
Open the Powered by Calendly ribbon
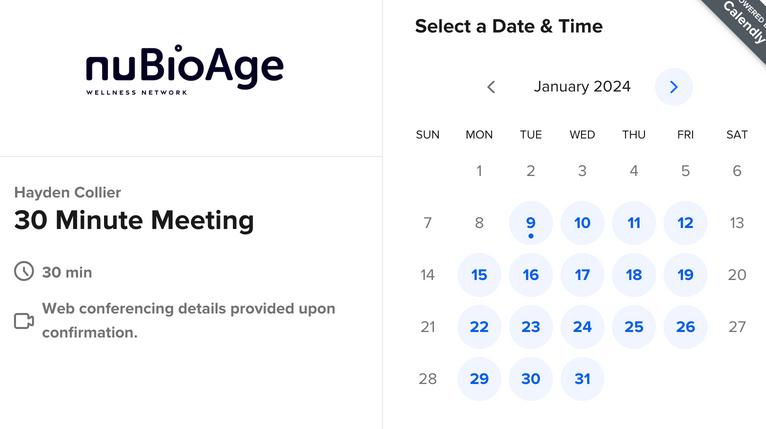point(738,25)
